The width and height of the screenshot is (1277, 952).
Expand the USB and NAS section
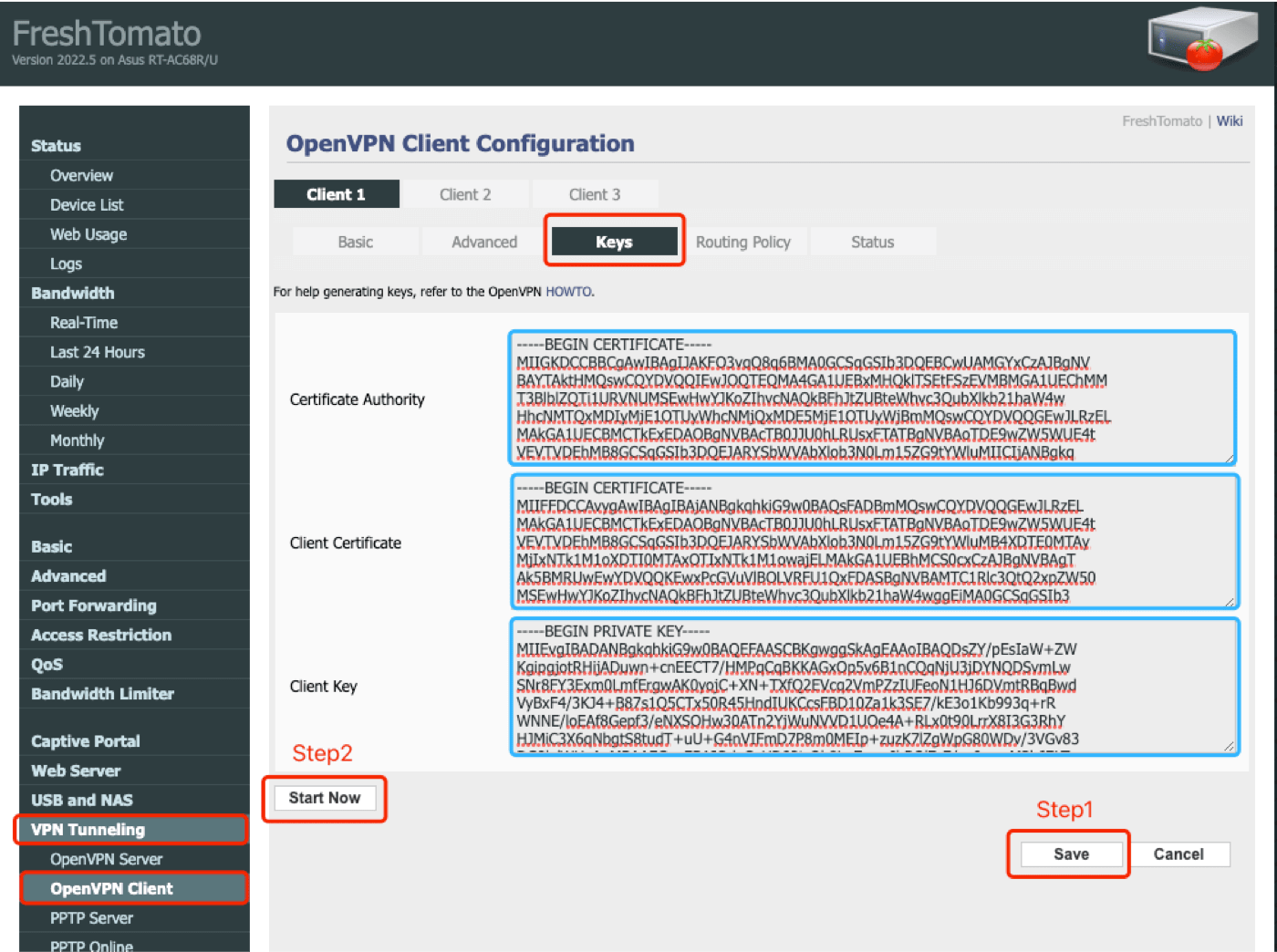tap(82, 800)
